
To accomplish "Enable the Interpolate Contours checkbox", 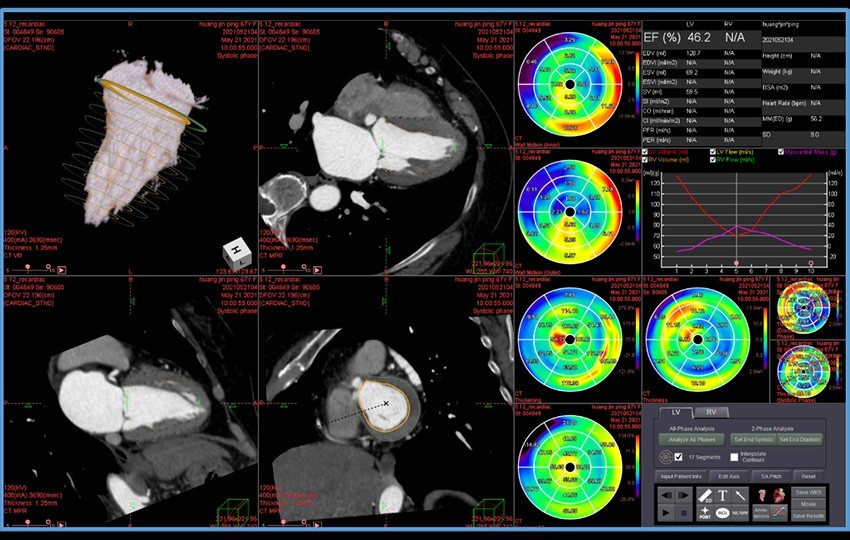I will (x=734, y=457).
